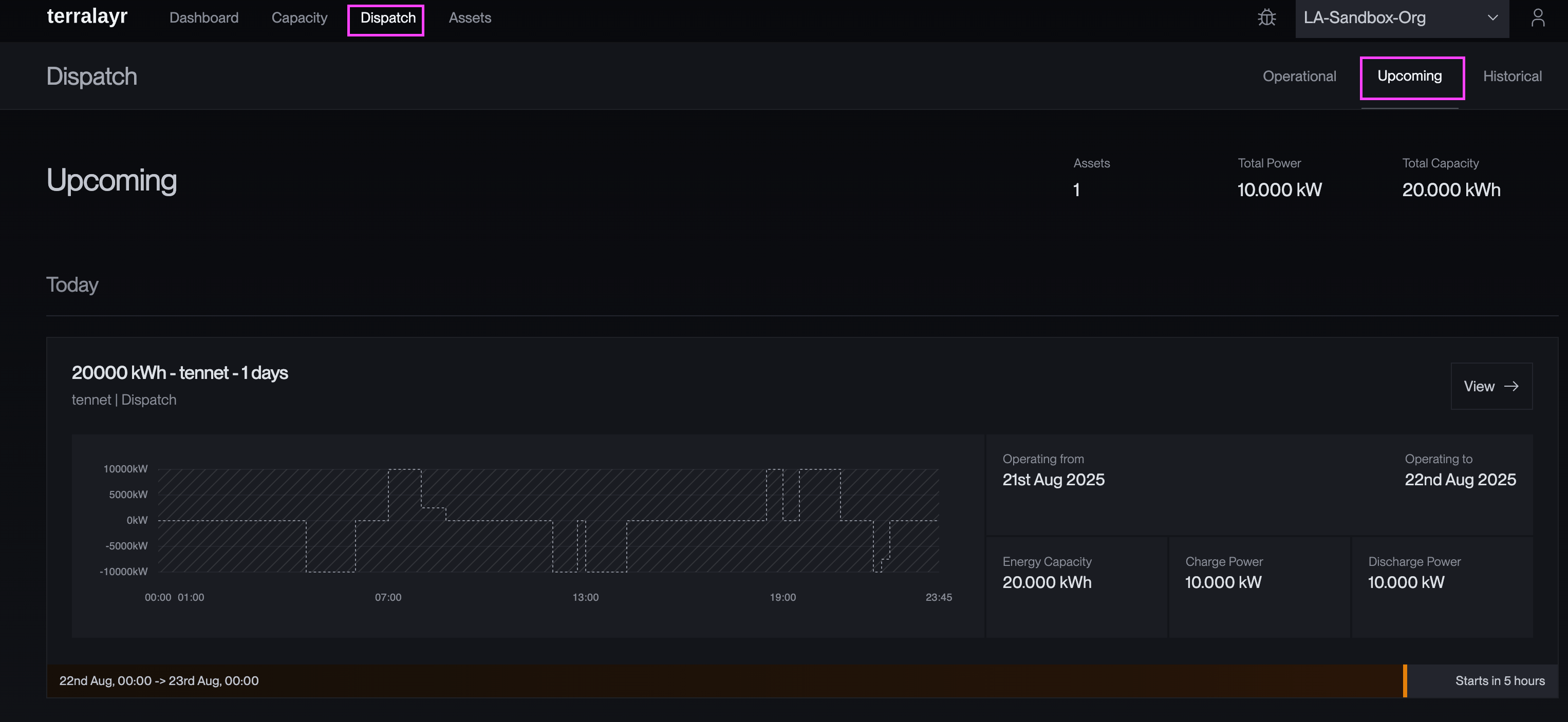Select the Upcoming tab
Viewport: 1568px width, 722px height.
click(1409, 76)
